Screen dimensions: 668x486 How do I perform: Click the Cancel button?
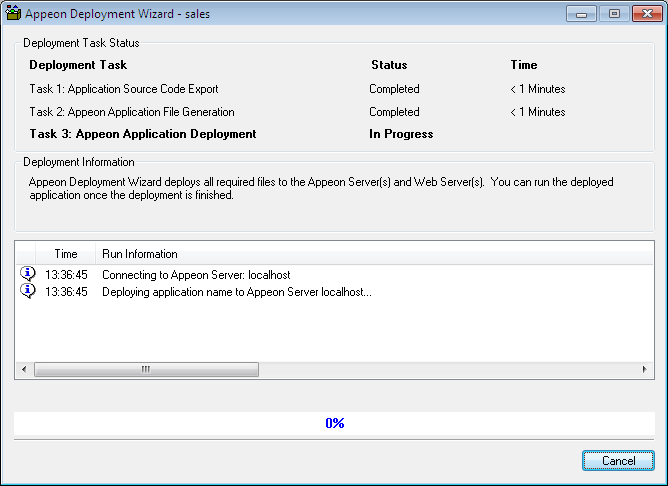pos(618,460)
